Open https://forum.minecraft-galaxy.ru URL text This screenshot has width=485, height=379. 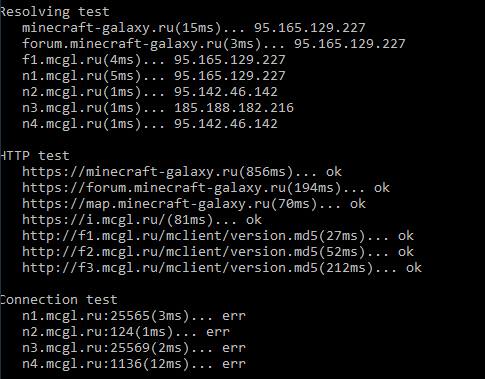[x=154, y=188]
